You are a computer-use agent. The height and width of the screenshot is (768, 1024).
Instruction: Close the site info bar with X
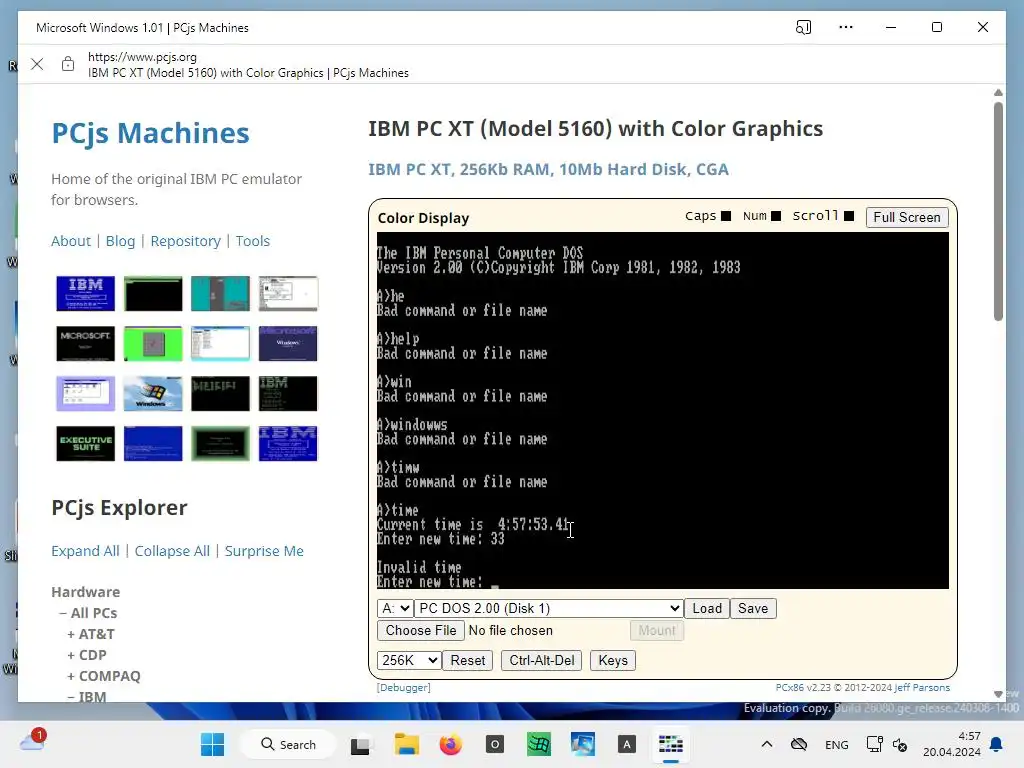(37, 64)
